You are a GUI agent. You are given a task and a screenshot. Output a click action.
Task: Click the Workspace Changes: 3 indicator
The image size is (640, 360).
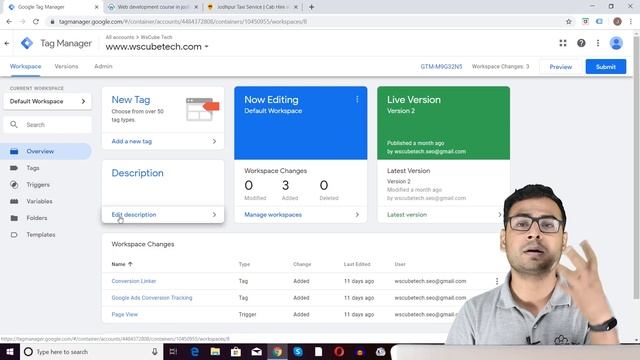tap(500, 67)
